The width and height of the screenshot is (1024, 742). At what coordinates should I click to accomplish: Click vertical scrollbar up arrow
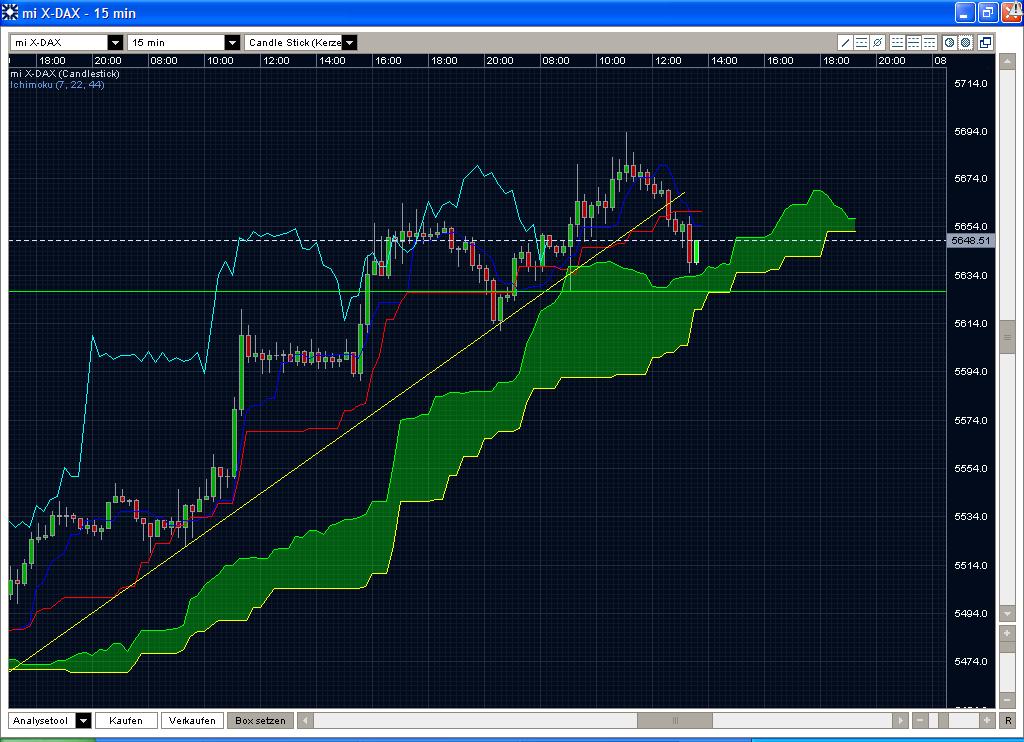(x=1006, y=61)
